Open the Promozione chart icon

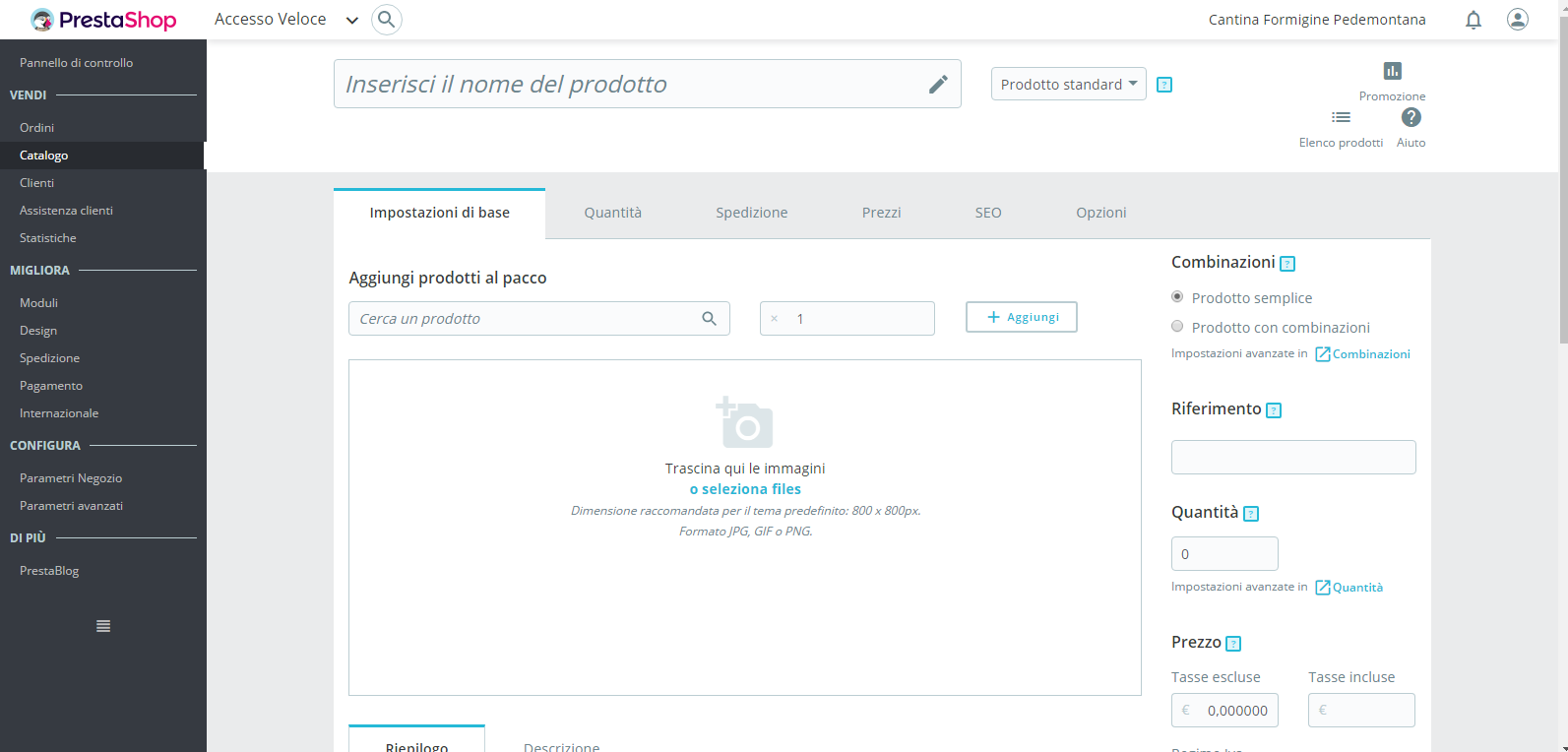[x=1392, y=71]
